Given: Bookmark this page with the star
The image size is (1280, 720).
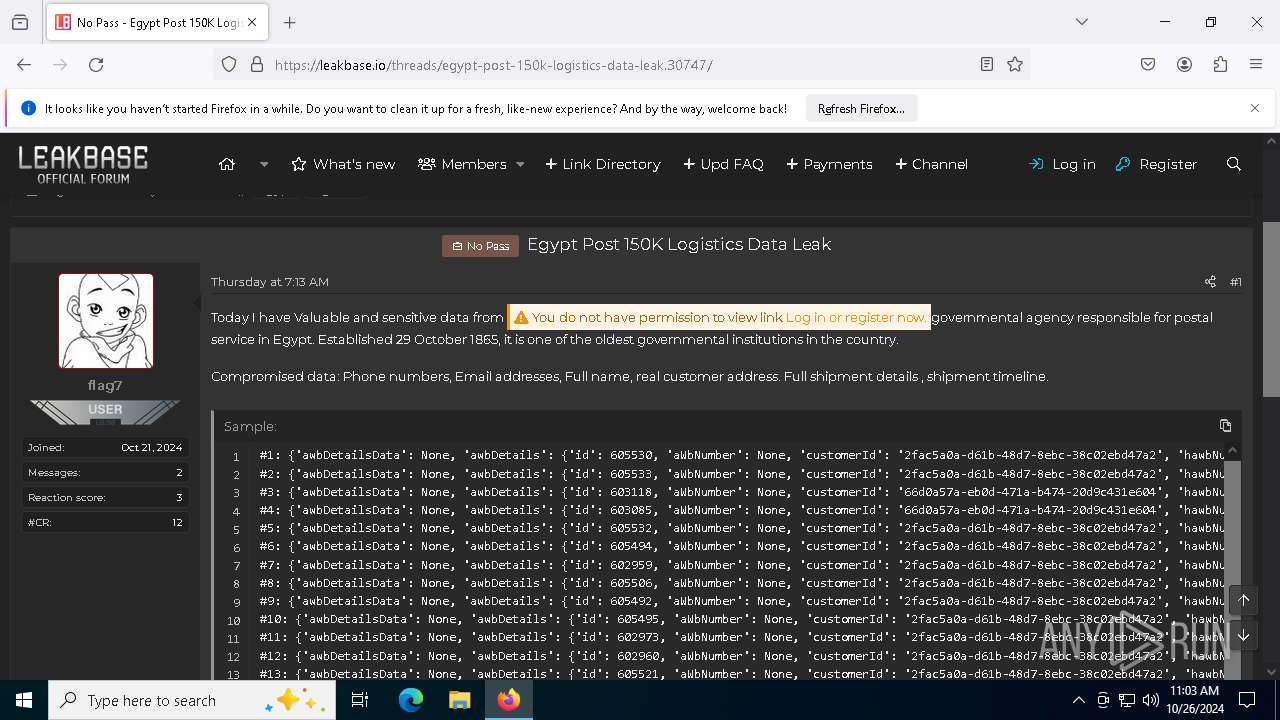Looking at the screenshot, I should pyautogui.click(x=1015, y=64).
